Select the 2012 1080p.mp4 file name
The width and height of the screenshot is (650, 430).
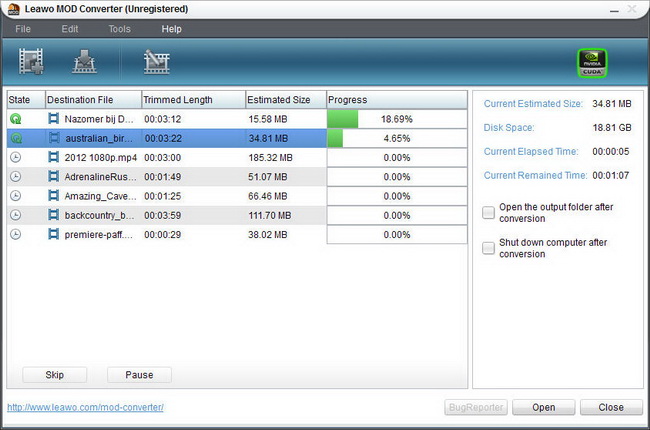101,158
